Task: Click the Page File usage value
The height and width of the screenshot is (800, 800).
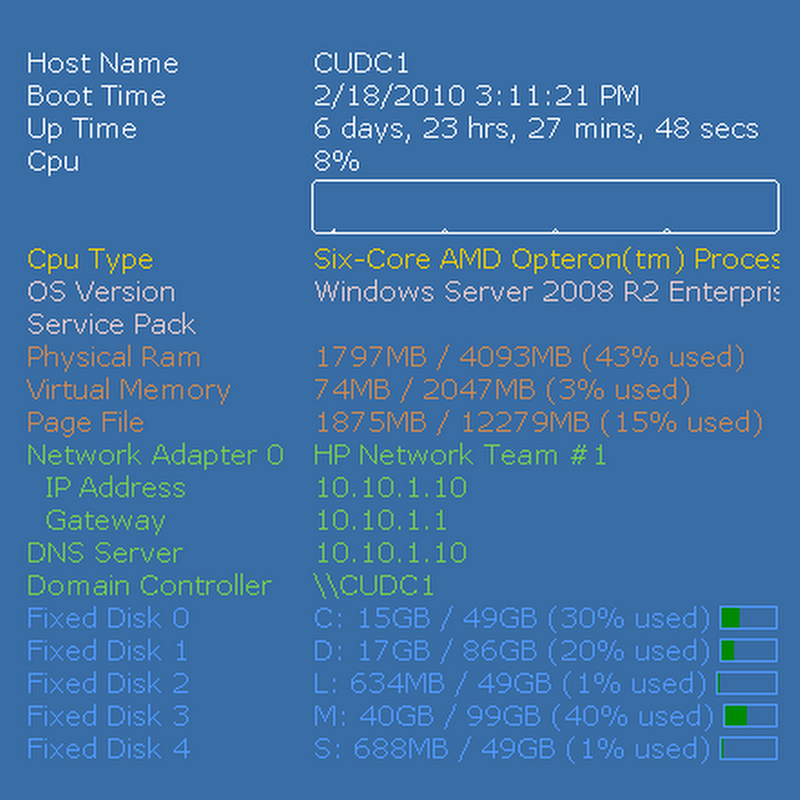Action: 532,423
